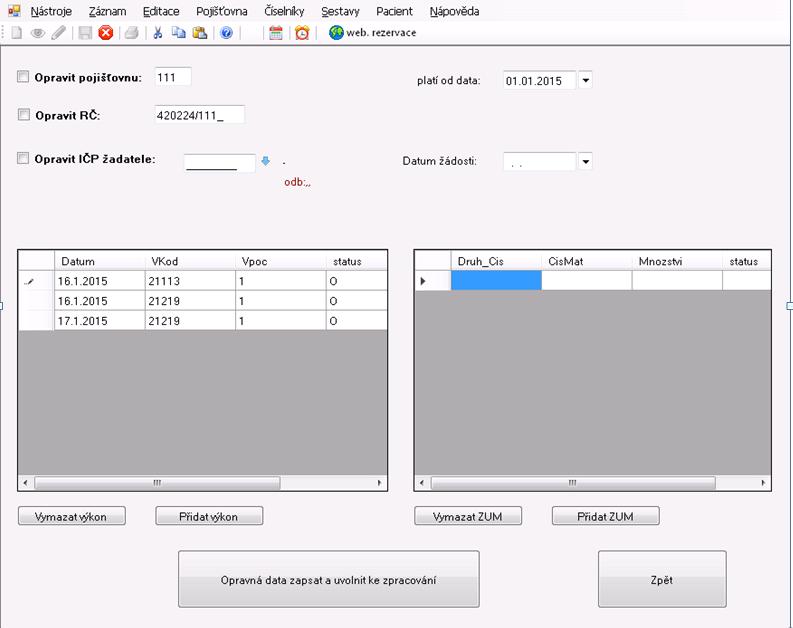The image size is (793, 628).
Task: Open the Editace menu
Action: pyautogui.click(x=161, y=11)
